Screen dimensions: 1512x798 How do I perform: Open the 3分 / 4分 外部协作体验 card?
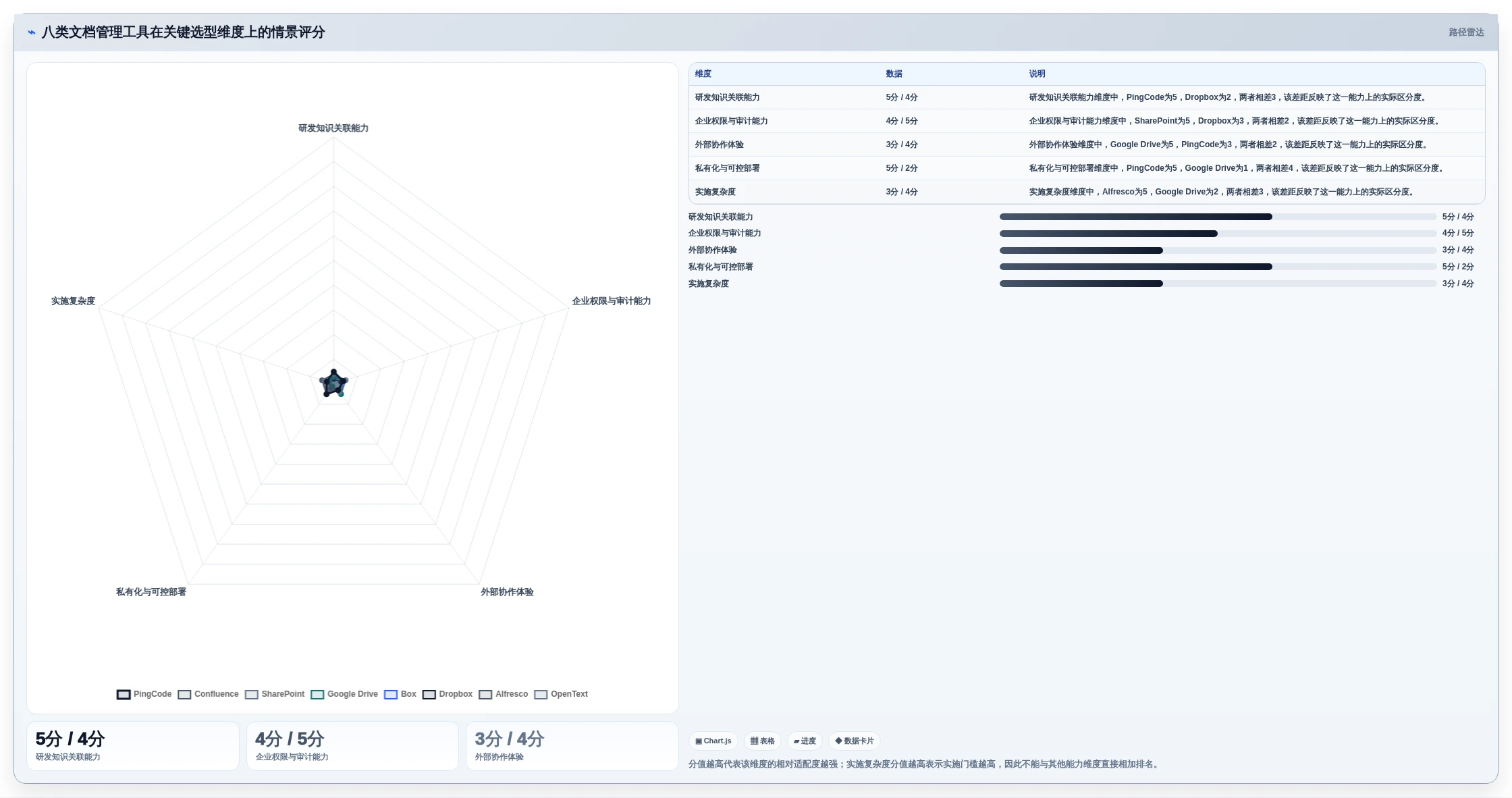pos(572,746)
